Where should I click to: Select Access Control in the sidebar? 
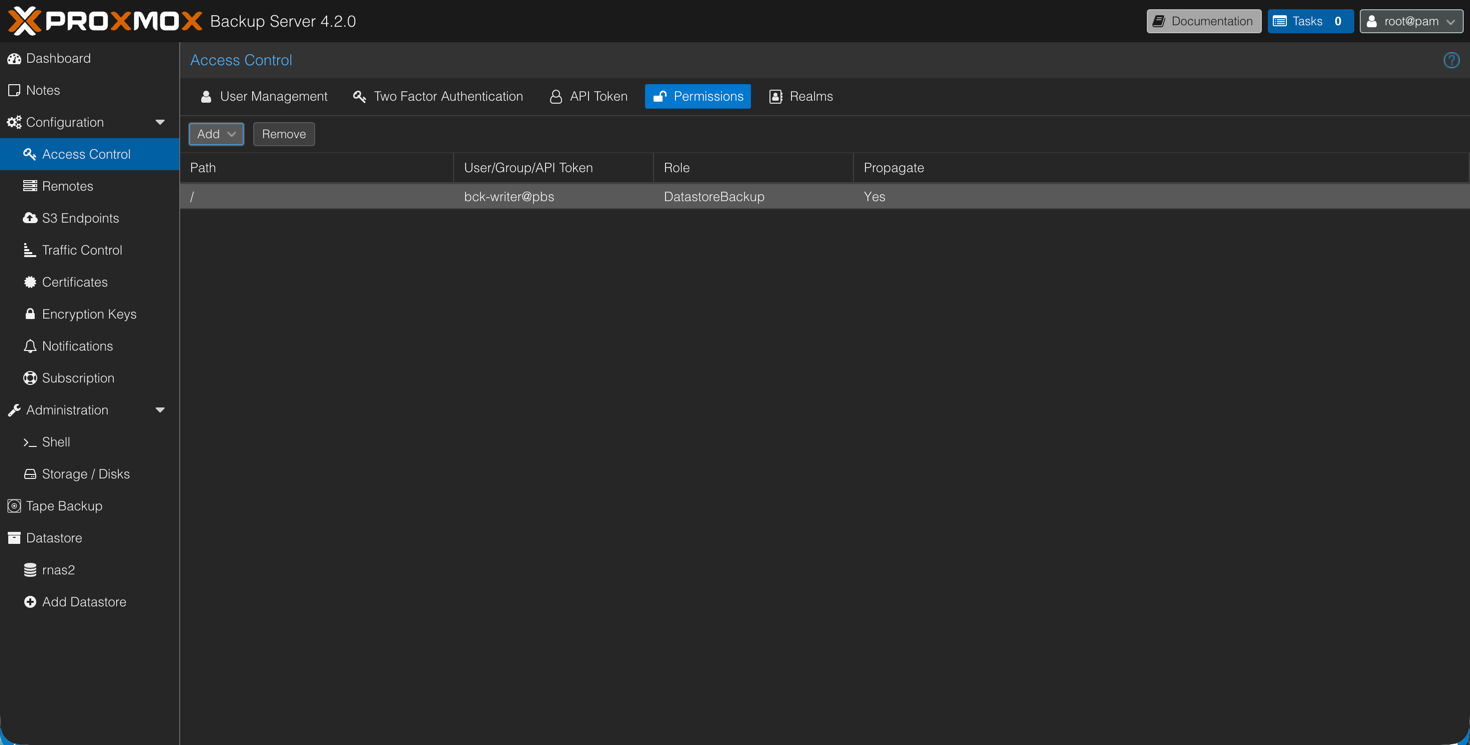(89, 154)
